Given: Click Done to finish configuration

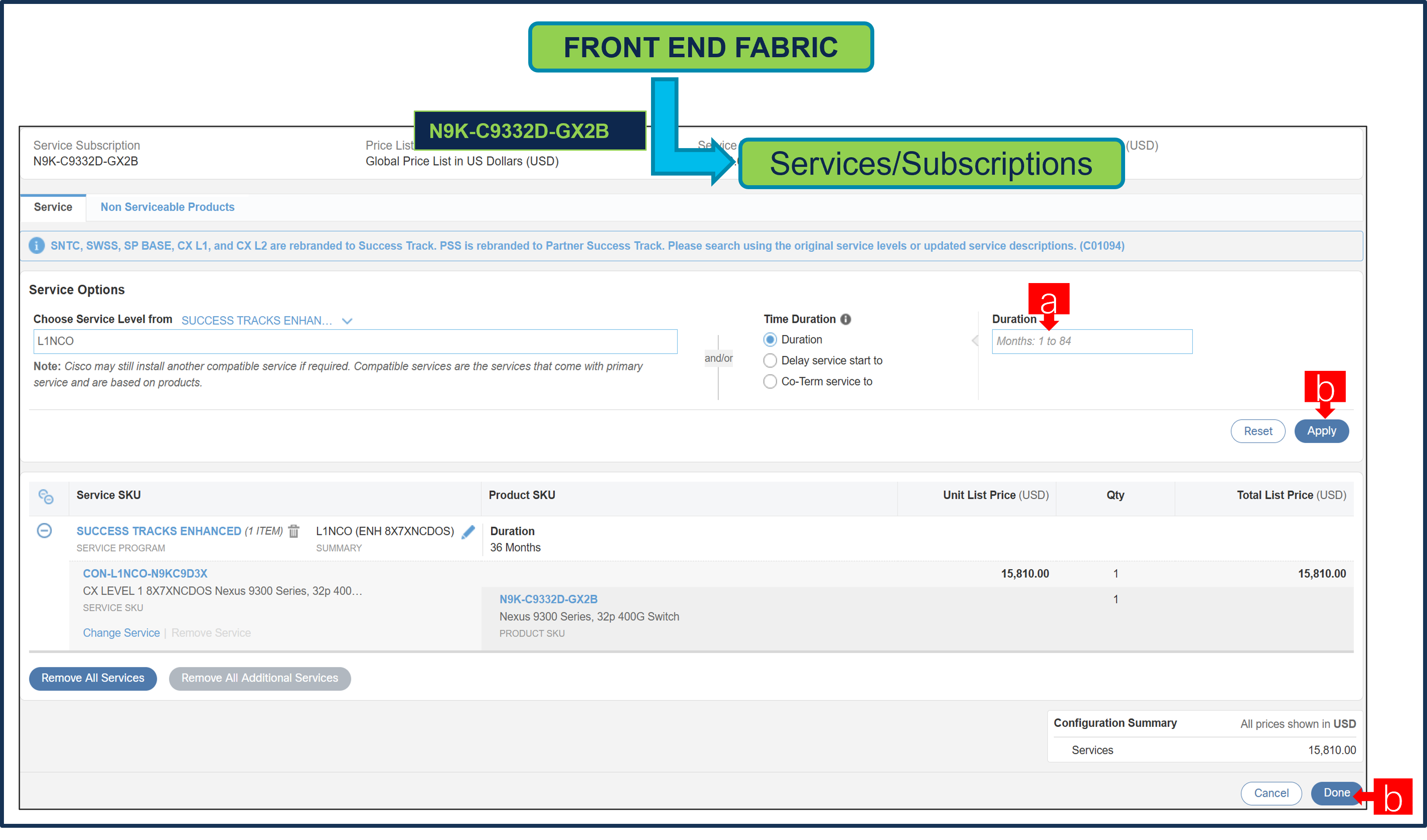Looking at the screenshot, I should (1337, 793).
